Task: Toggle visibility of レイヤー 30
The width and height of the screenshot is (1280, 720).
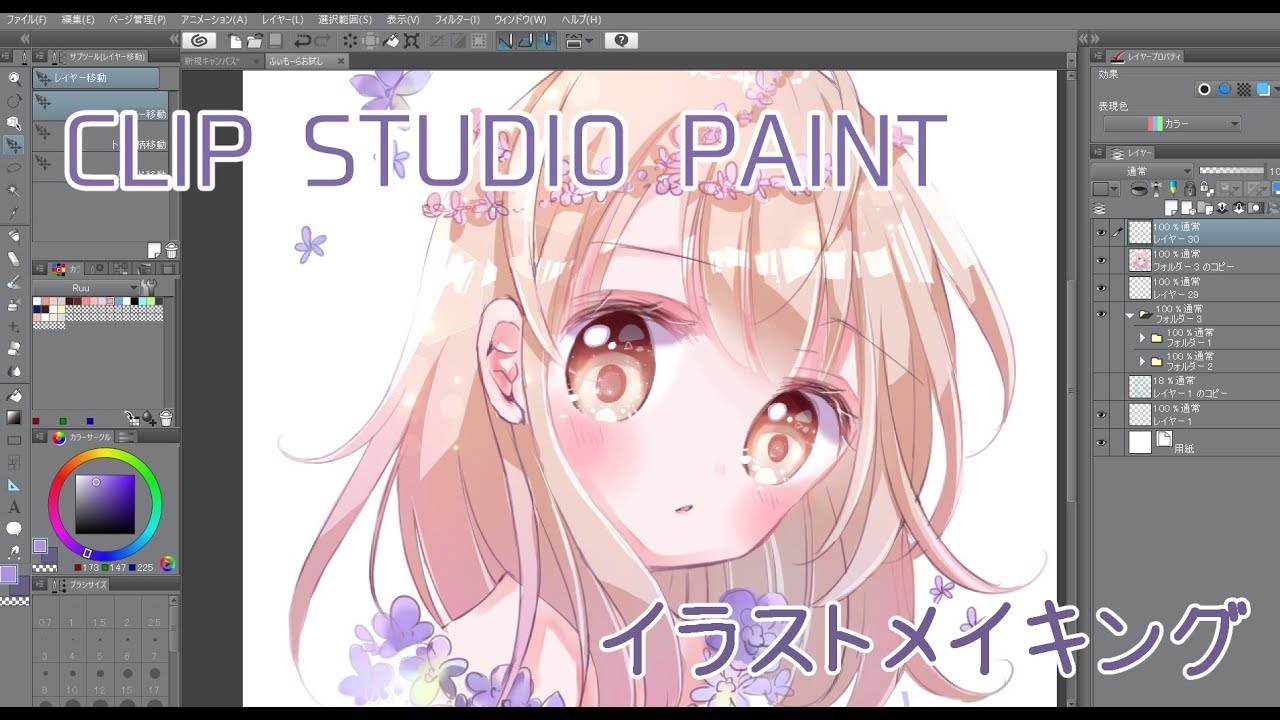Action: 1101,233
